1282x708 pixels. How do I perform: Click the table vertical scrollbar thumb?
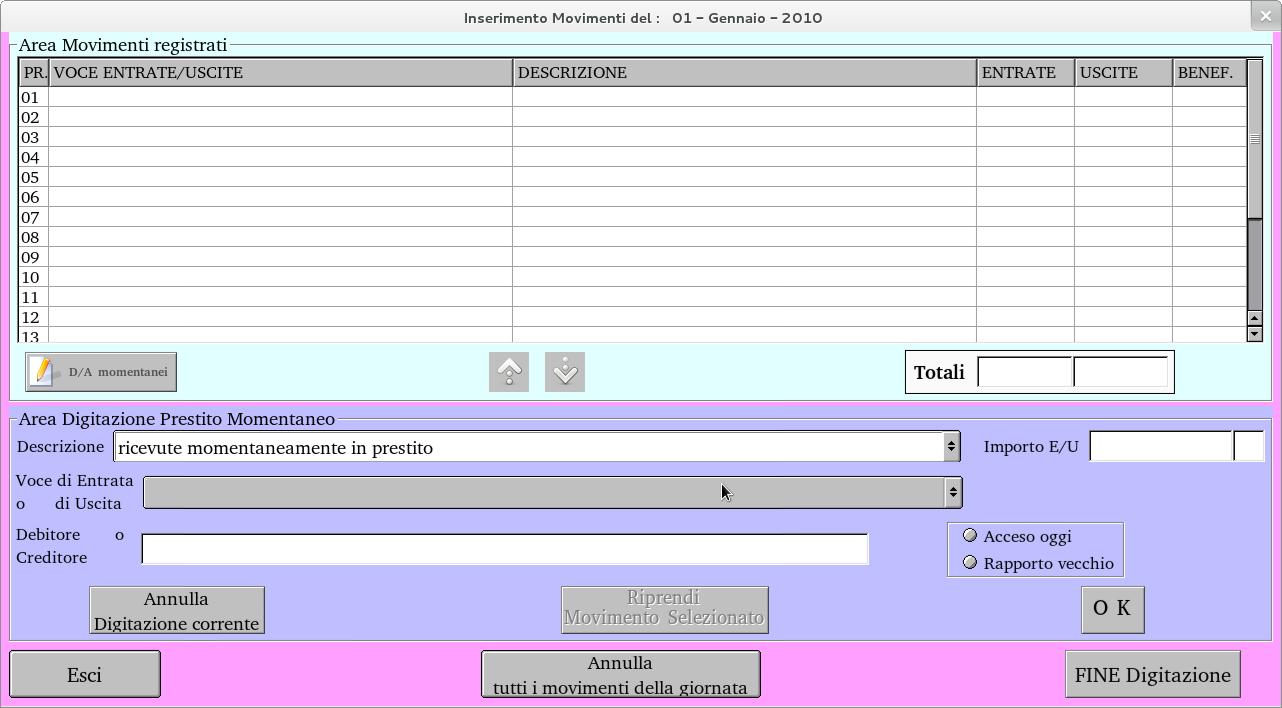[1255, 140]
